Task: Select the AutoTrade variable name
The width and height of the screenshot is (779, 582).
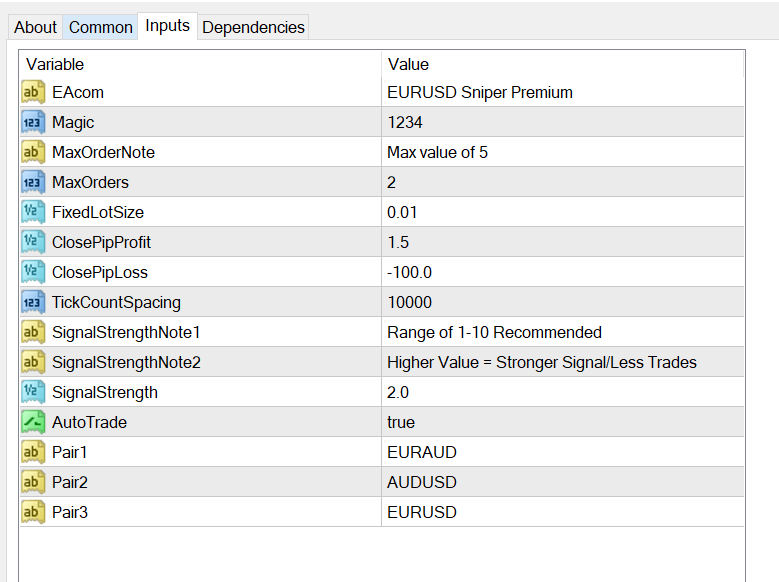Action: coord(89,422)
